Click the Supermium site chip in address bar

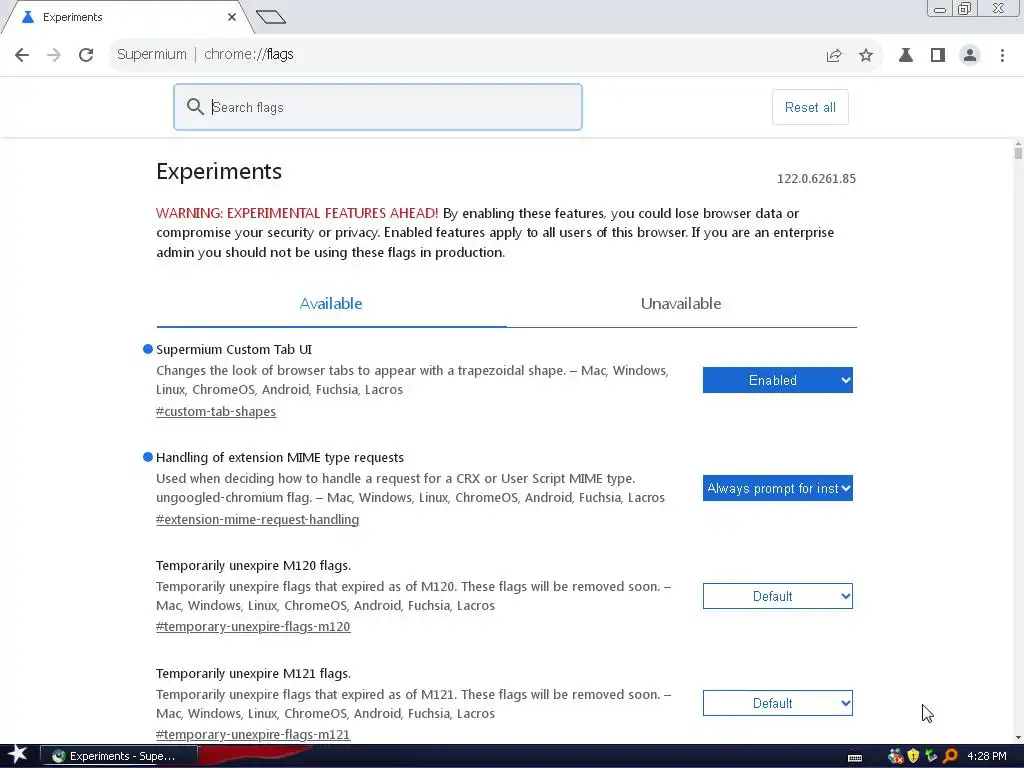point(152,55)
